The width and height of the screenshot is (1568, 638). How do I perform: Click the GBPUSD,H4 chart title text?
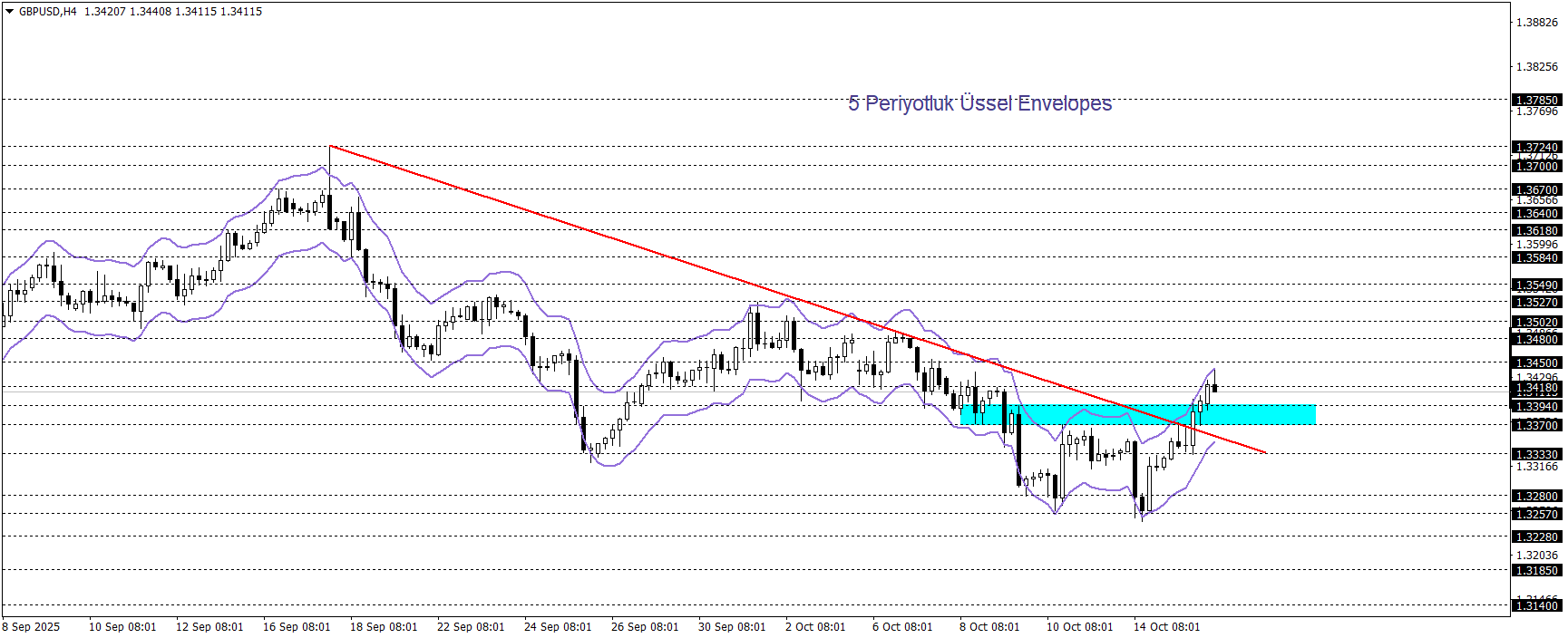47,12
